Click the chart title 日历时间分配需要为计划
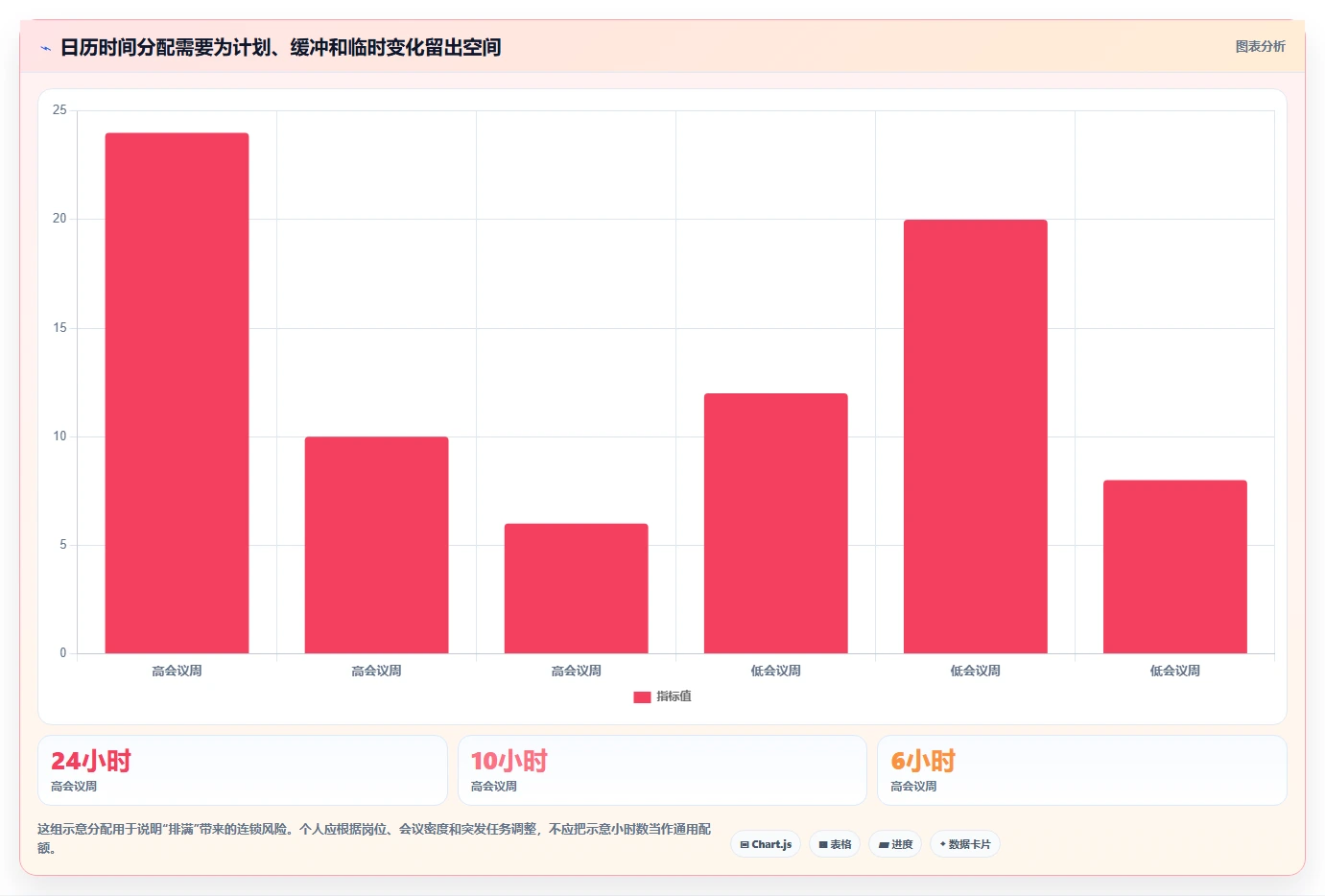The width and height of the screenshot is (1325, 896). pyautogui.click(x=280, y=47)
